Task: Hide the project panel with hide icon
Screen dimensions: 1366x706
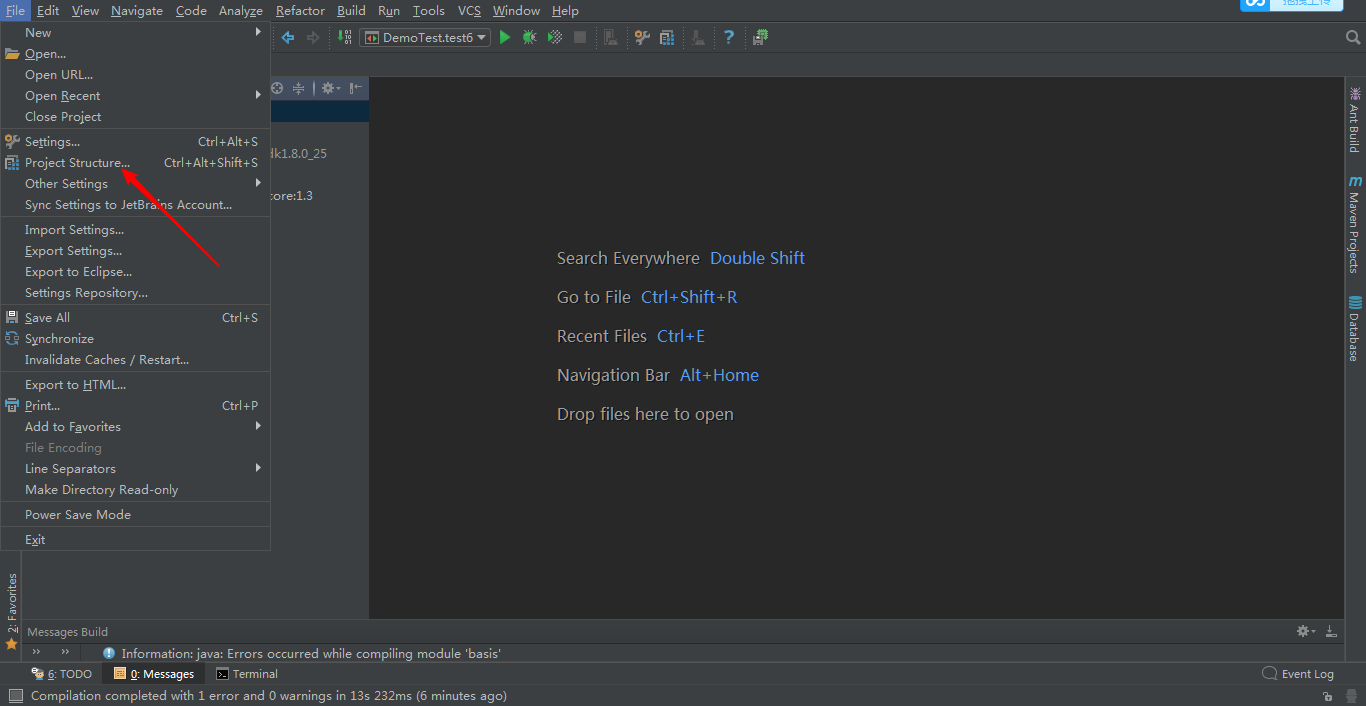Action: (356, 88)
